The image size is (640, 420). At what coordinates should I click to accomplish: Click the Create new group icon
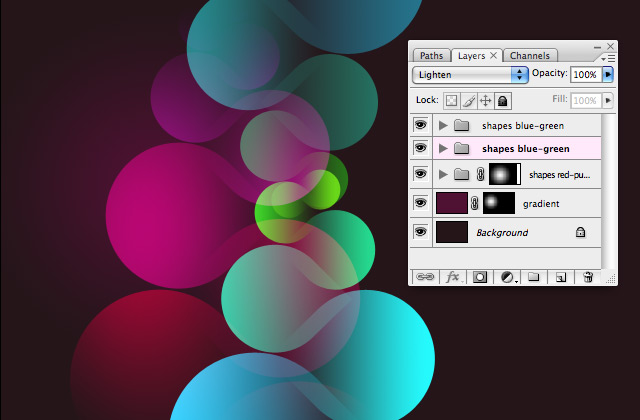pos(533,277)
